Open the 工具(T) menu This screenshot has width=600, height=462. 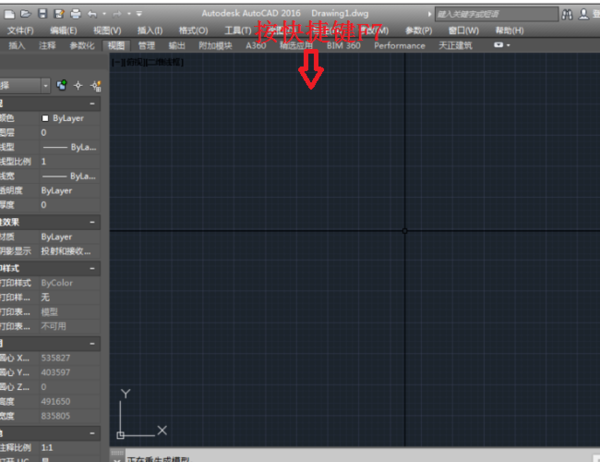tap(238, 31)
